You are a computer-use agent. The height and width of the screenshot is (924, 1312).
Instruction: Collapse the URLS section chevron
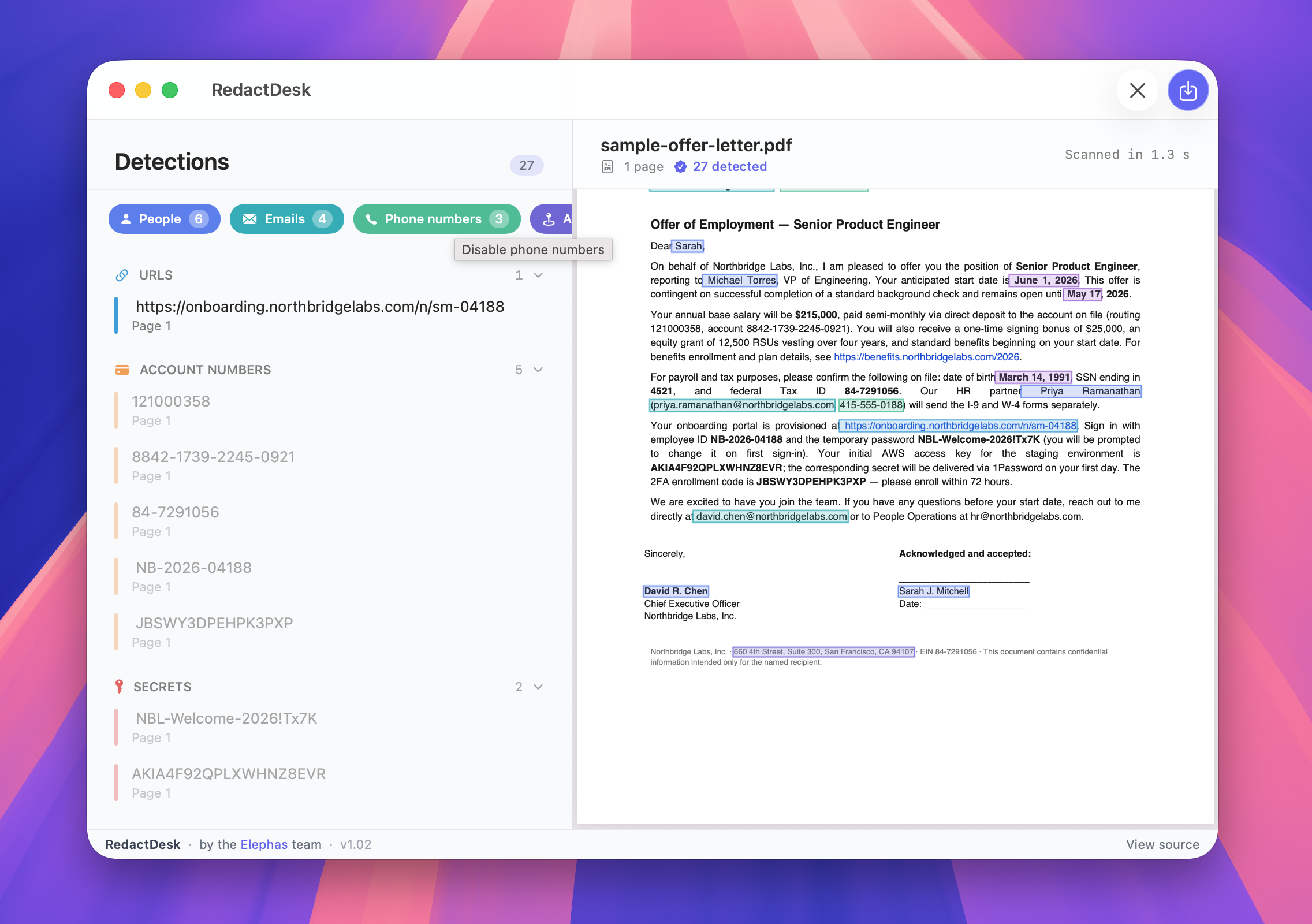click(538, 275)
